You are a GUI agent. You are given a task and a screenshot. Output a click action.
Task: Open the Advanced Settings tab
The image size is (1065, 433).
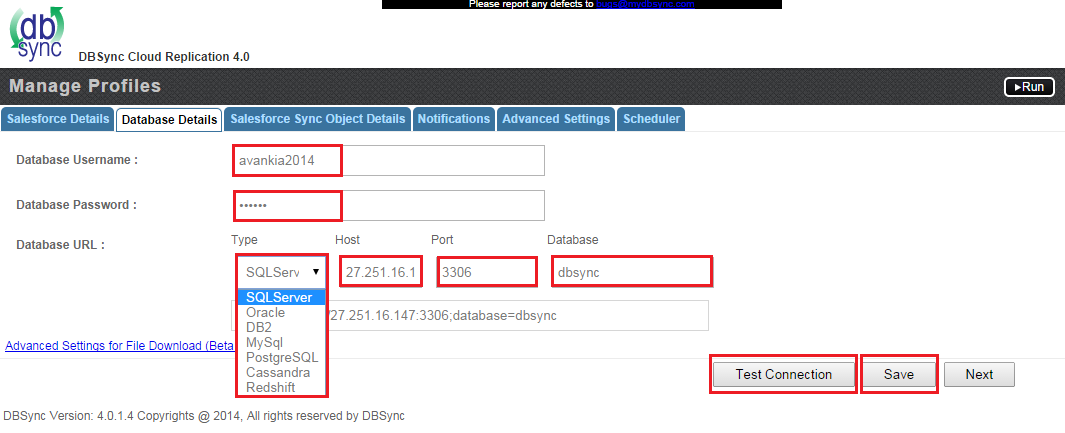(556, 119)
